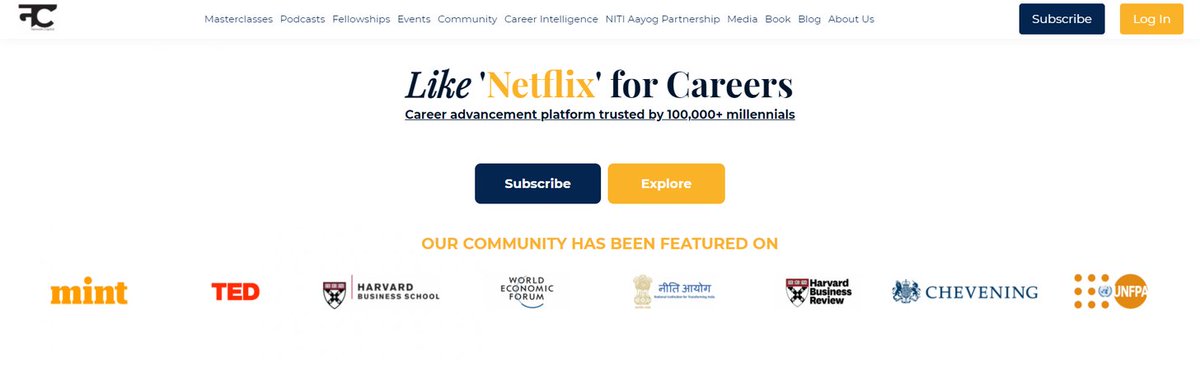Click the UNFPA logo
Image resolution: width=1200 pixels, height=365 pixels.
click(x=1110, y=291)
